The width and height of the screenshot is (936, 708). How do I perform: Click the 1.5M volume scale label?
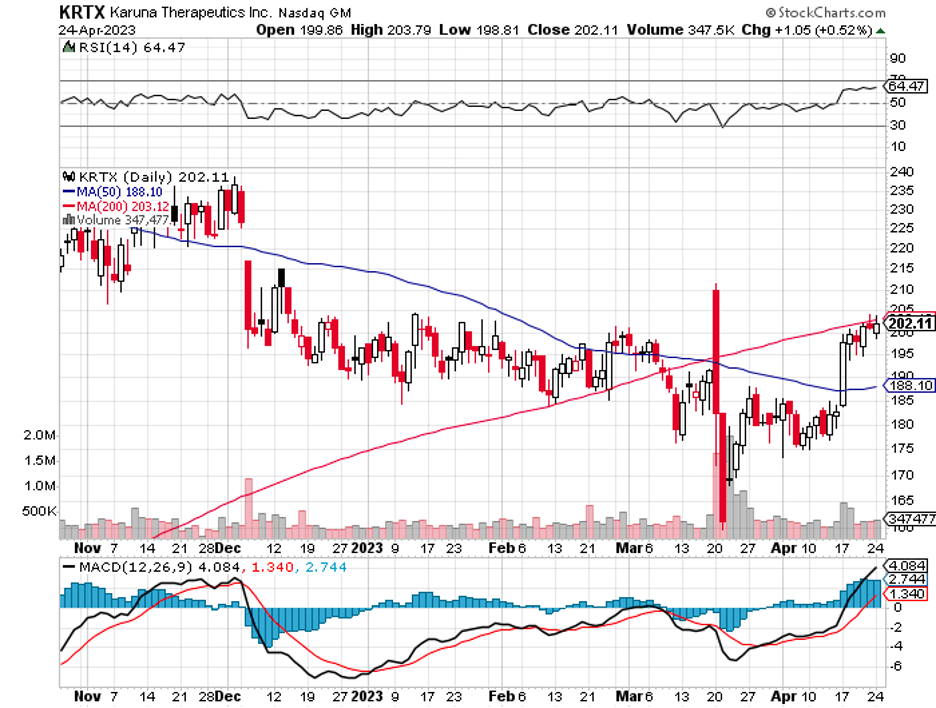point(40,461)
